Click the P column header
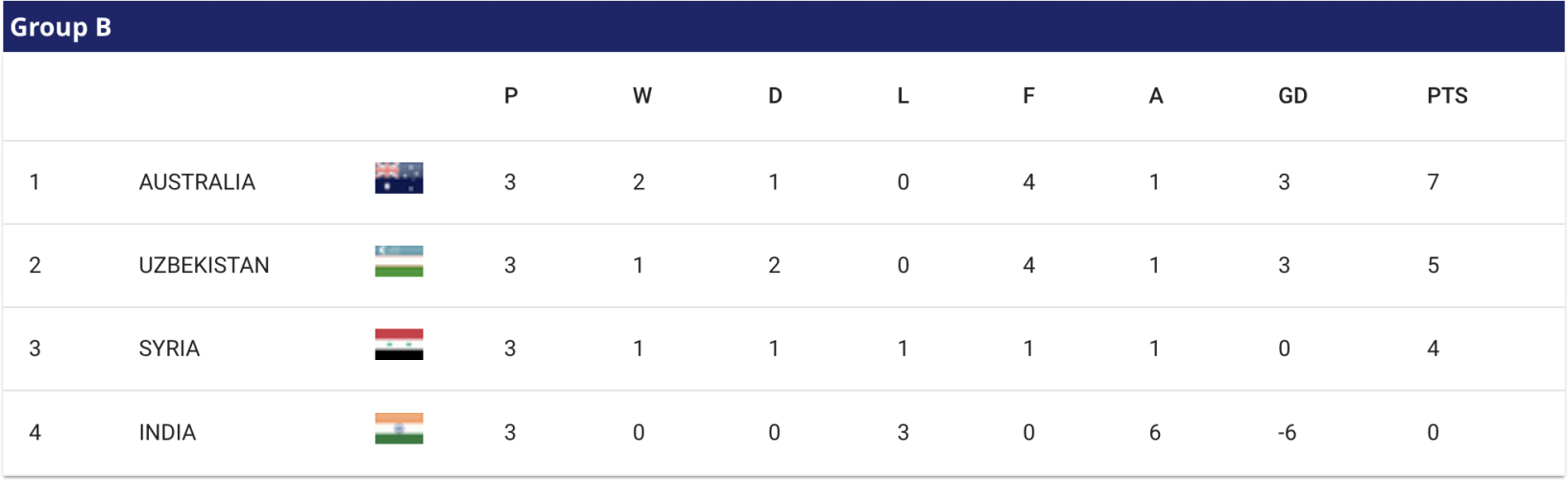The height and width of the screenshot is (480, 1568). tap(511, 96)
